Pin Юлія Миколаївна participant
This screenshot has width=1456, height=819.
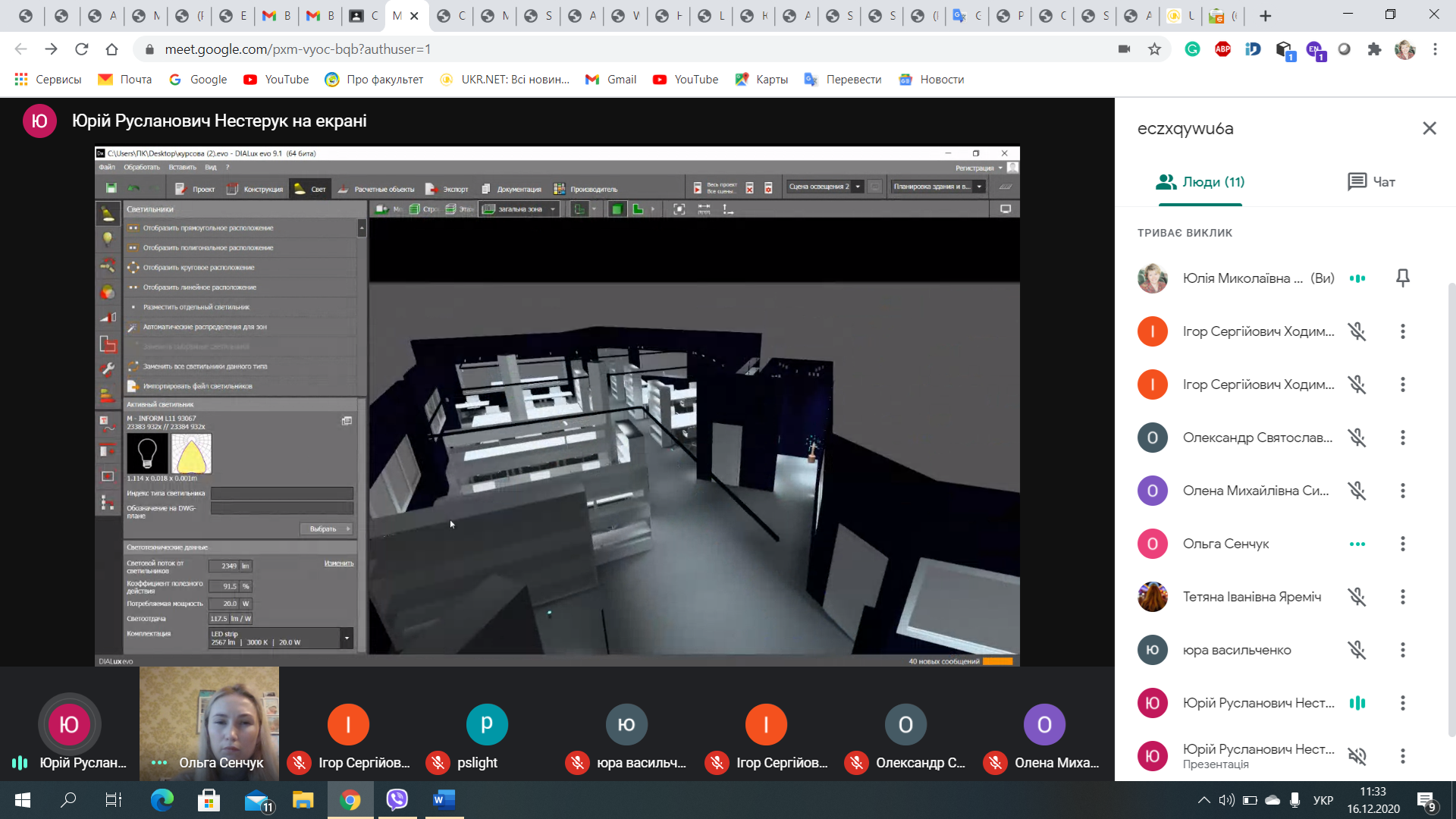point(1402,278)
